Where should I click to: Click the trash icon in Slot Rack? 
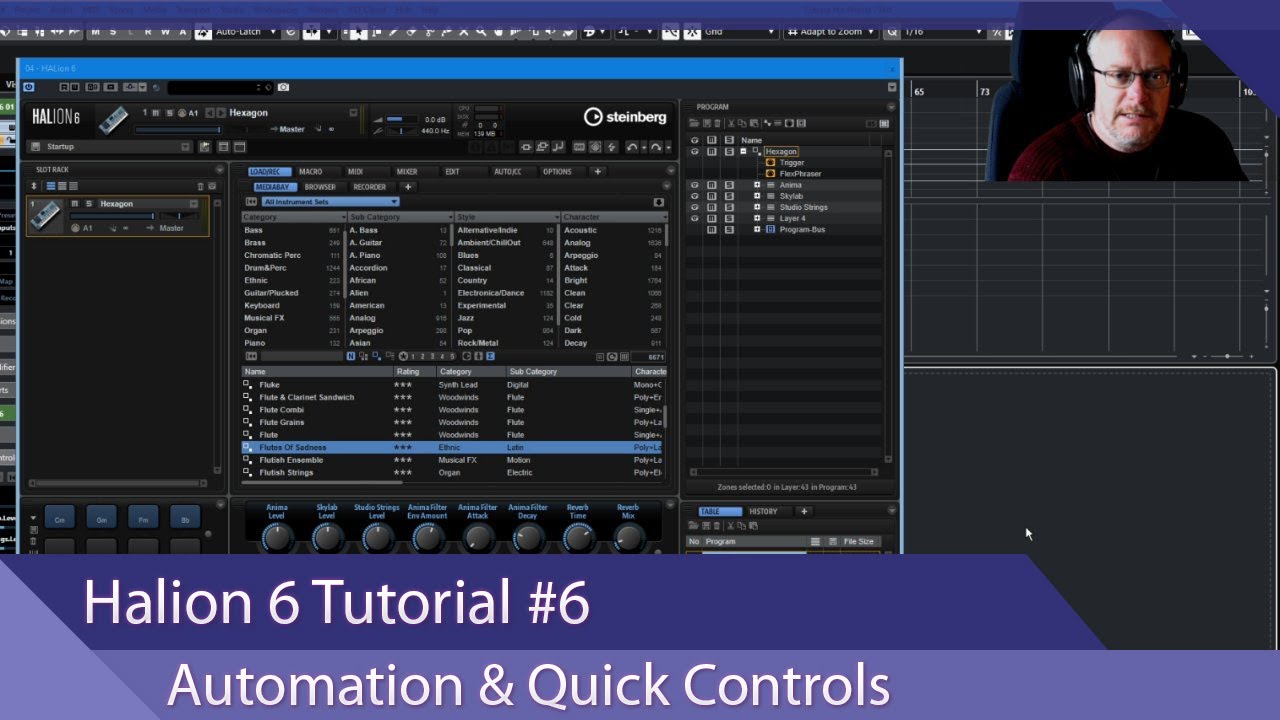(x=200, y=186)
